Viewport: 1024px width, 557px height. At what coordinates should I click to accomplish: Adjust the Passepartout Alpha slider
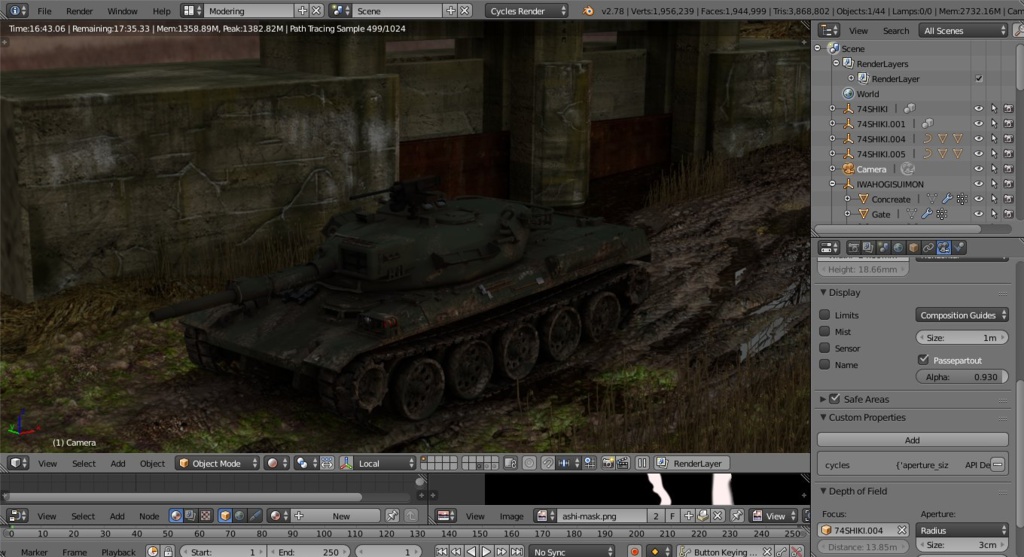click(x=962, y=377)
